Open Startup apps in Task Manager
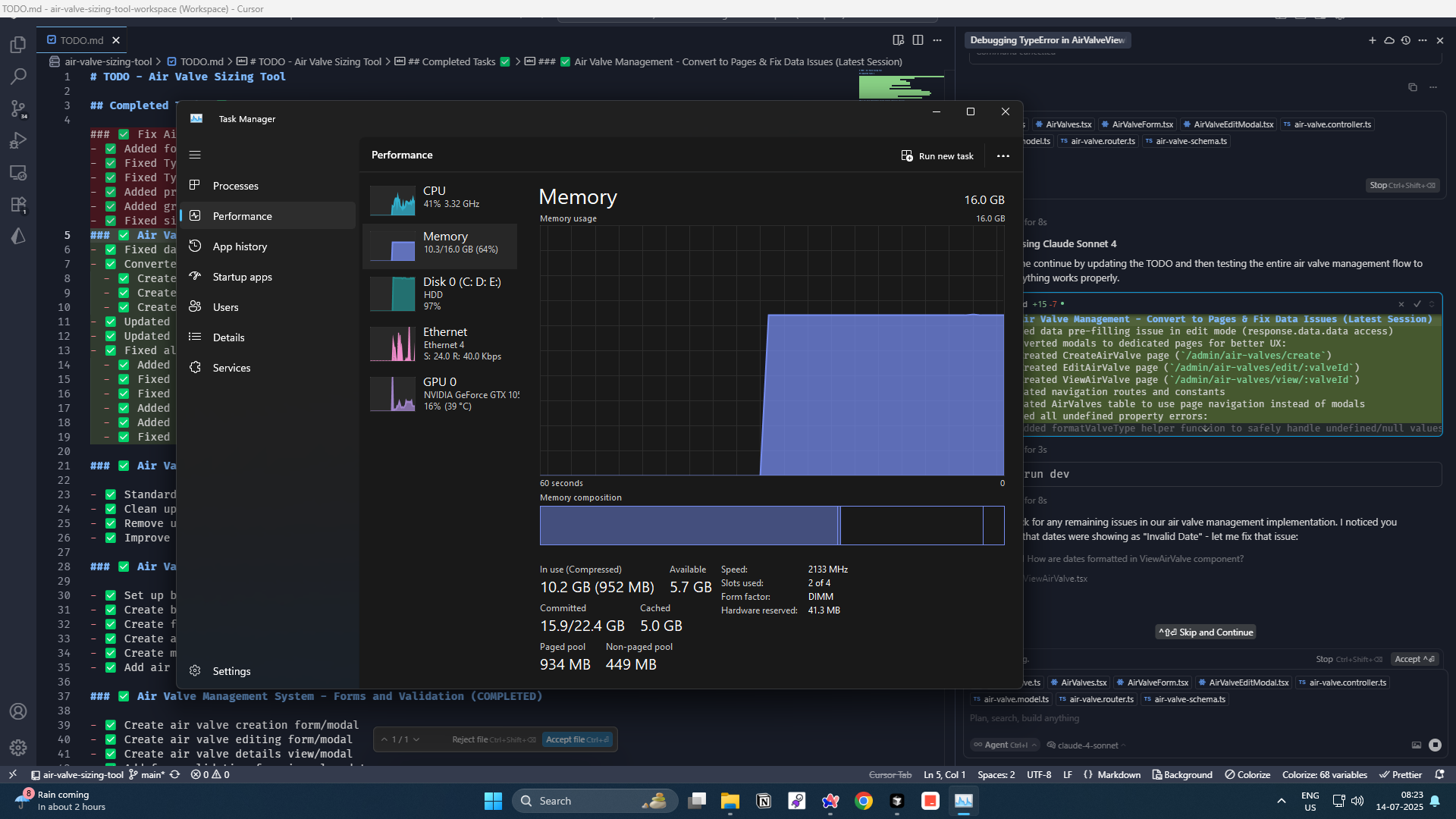 click(268, 277)
